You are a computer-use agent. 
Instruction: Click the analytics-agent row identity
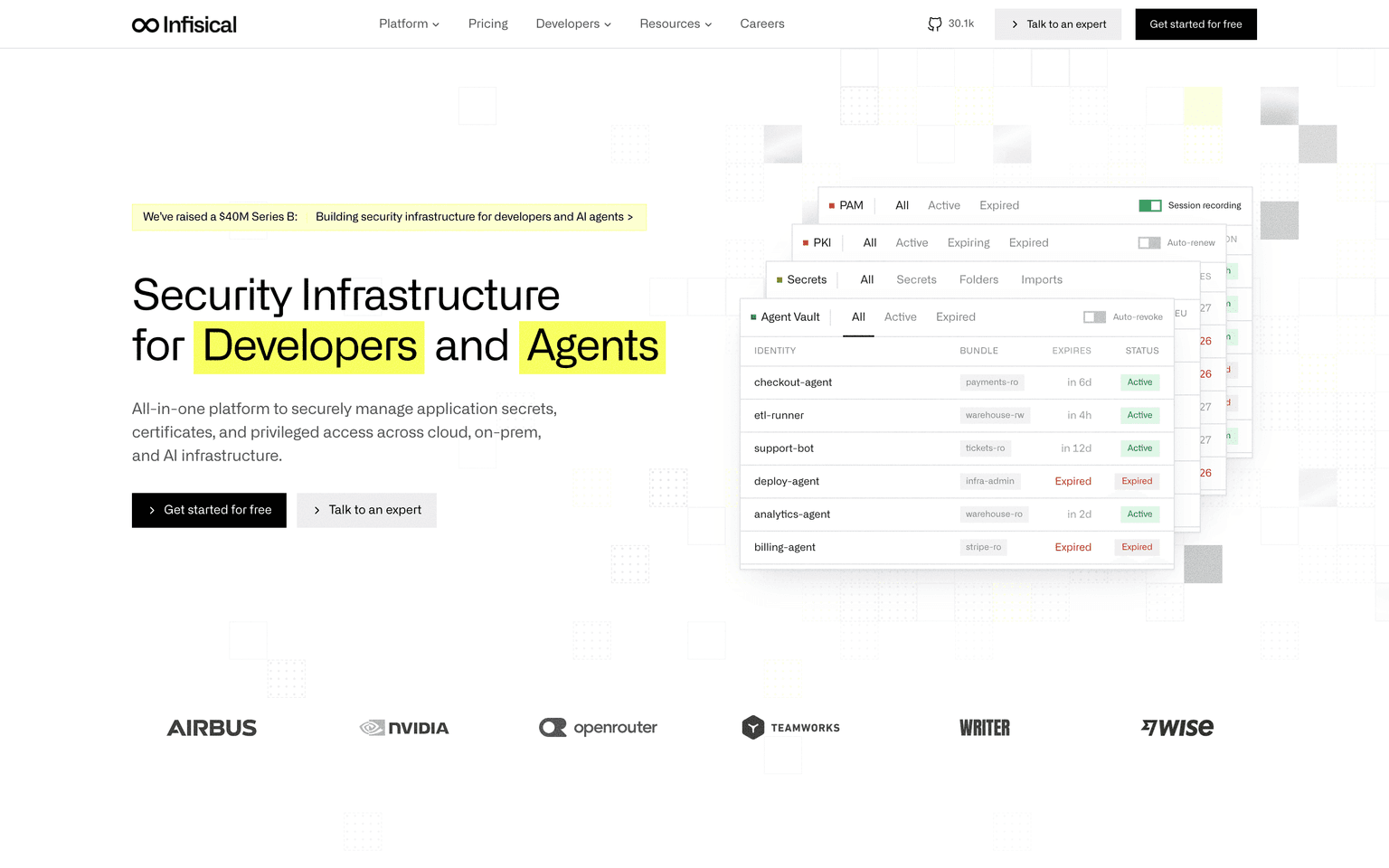pos(792,514)
